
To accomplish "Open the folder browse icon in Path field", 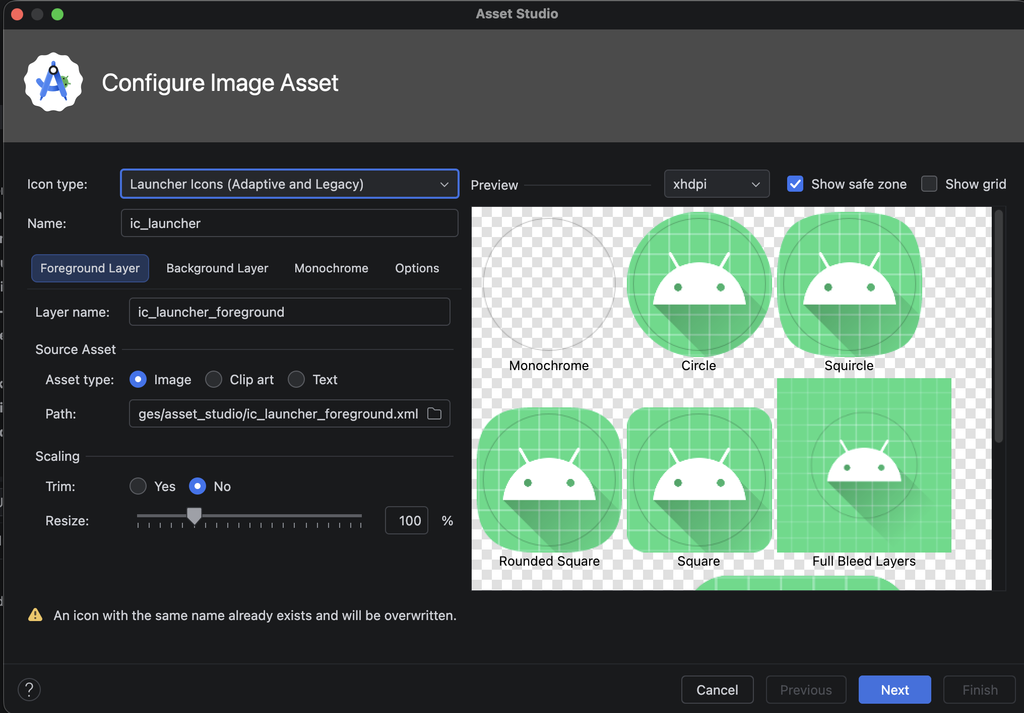I will click(434, 413).
